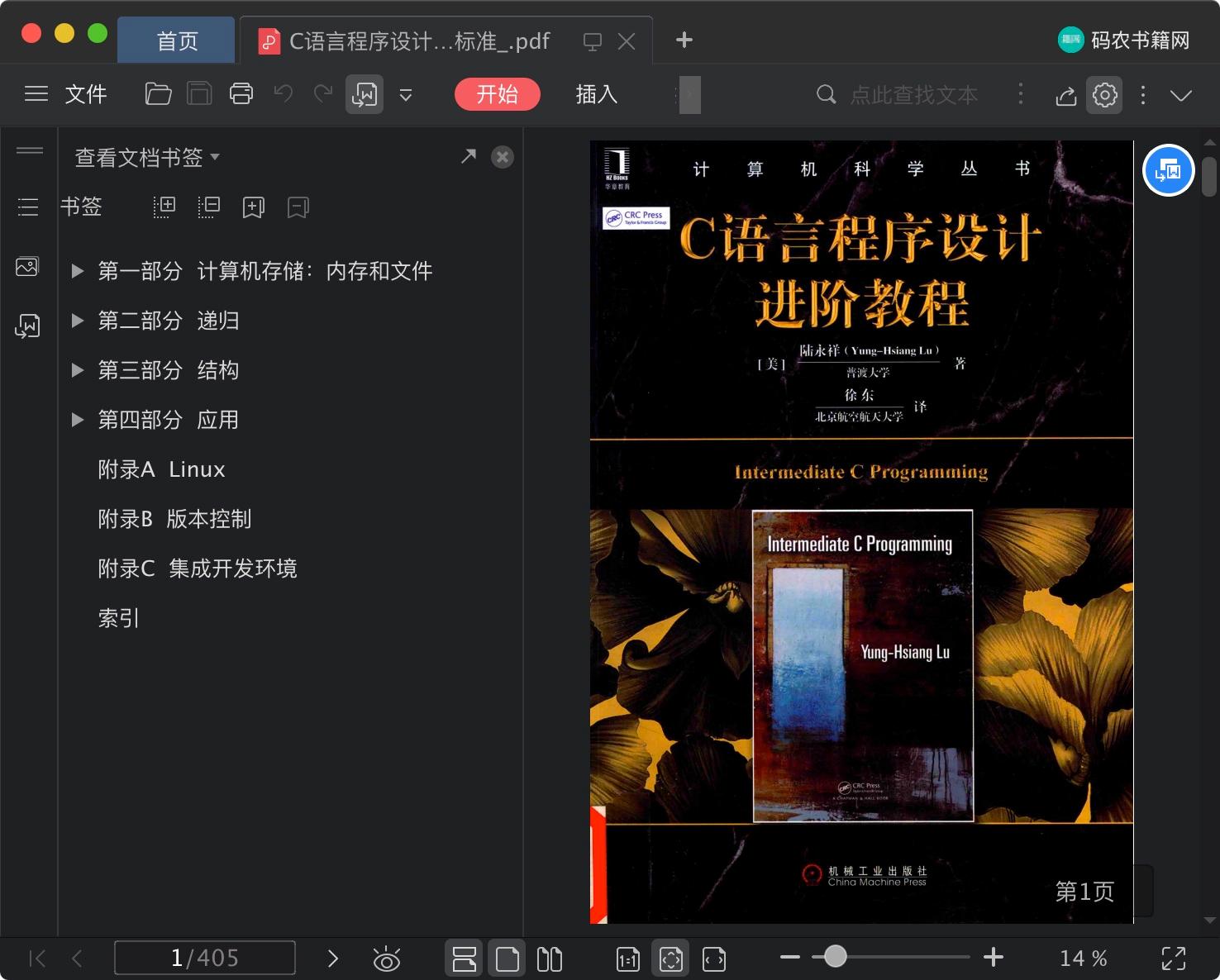1220x980 pixels.
Task: Jump to 附录C 集成开发环境 bookmark
Action: [x=198, y=568]
